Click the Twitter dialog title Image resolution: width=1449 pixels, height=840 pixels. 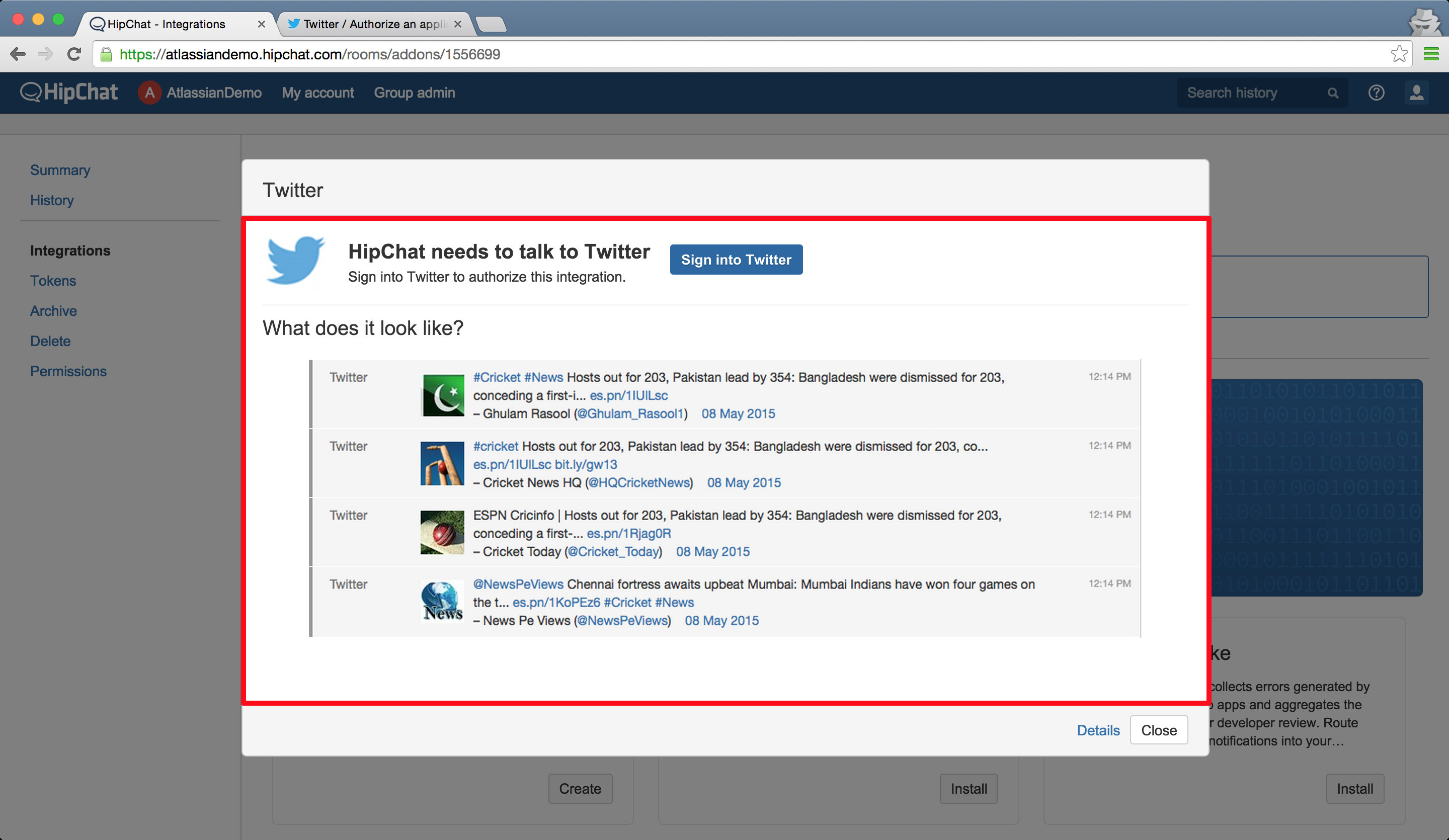coord(293,190)
